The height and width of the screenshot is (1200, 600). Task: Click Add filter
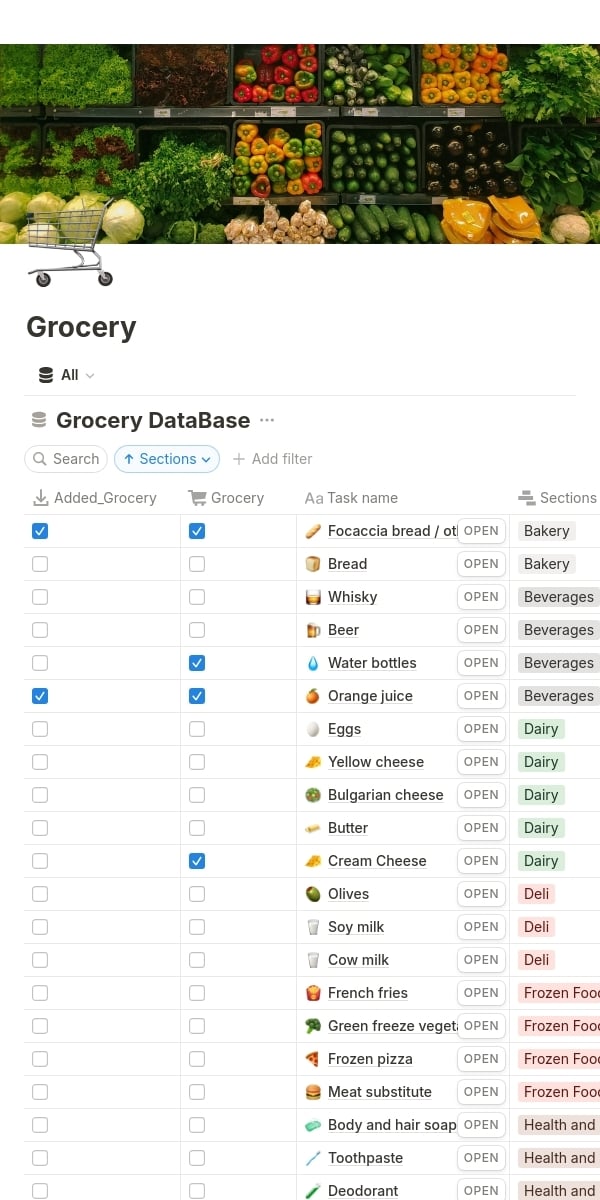click(x=272, y=459)
